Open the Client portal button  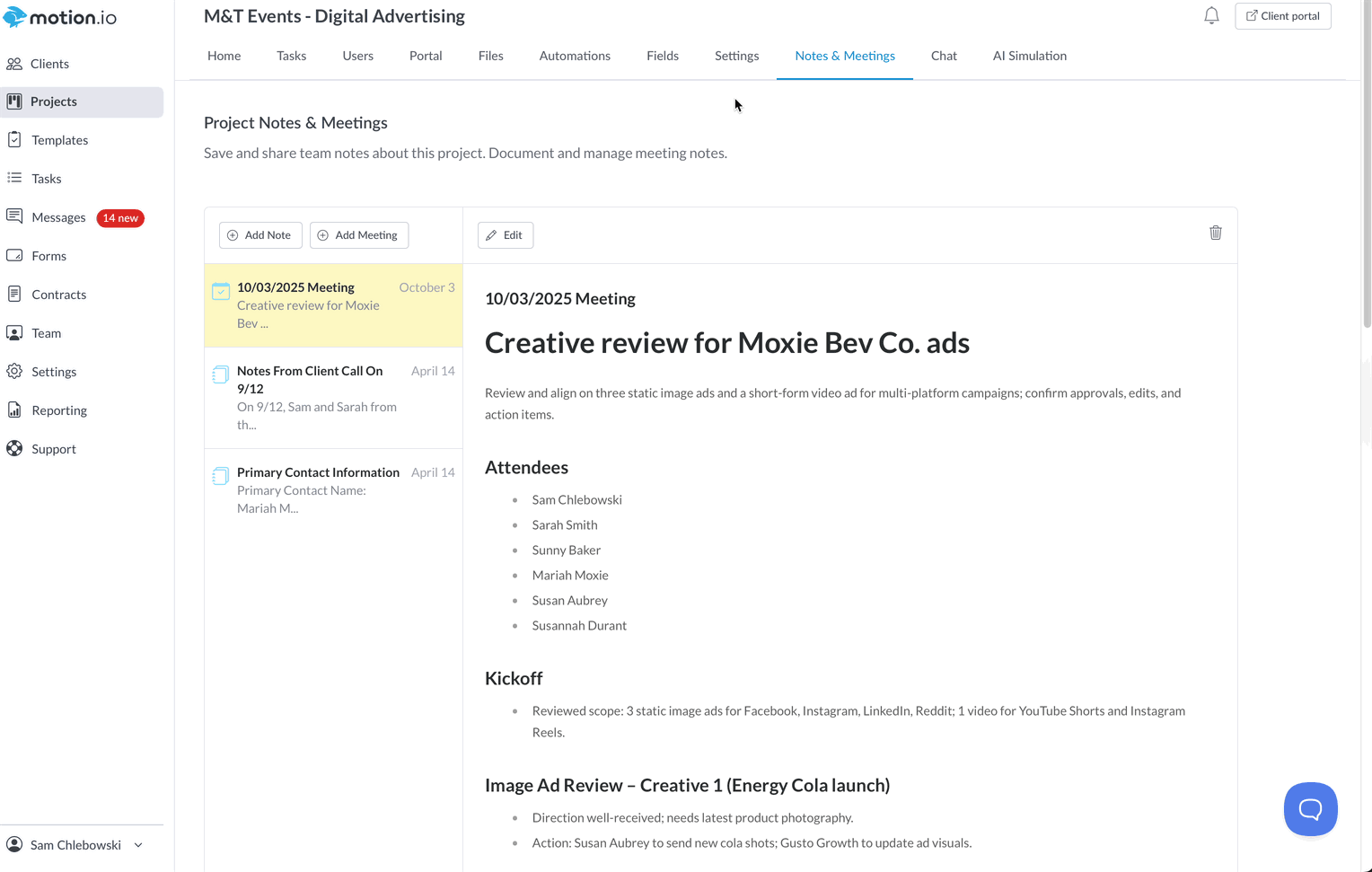coord(1283,16)
